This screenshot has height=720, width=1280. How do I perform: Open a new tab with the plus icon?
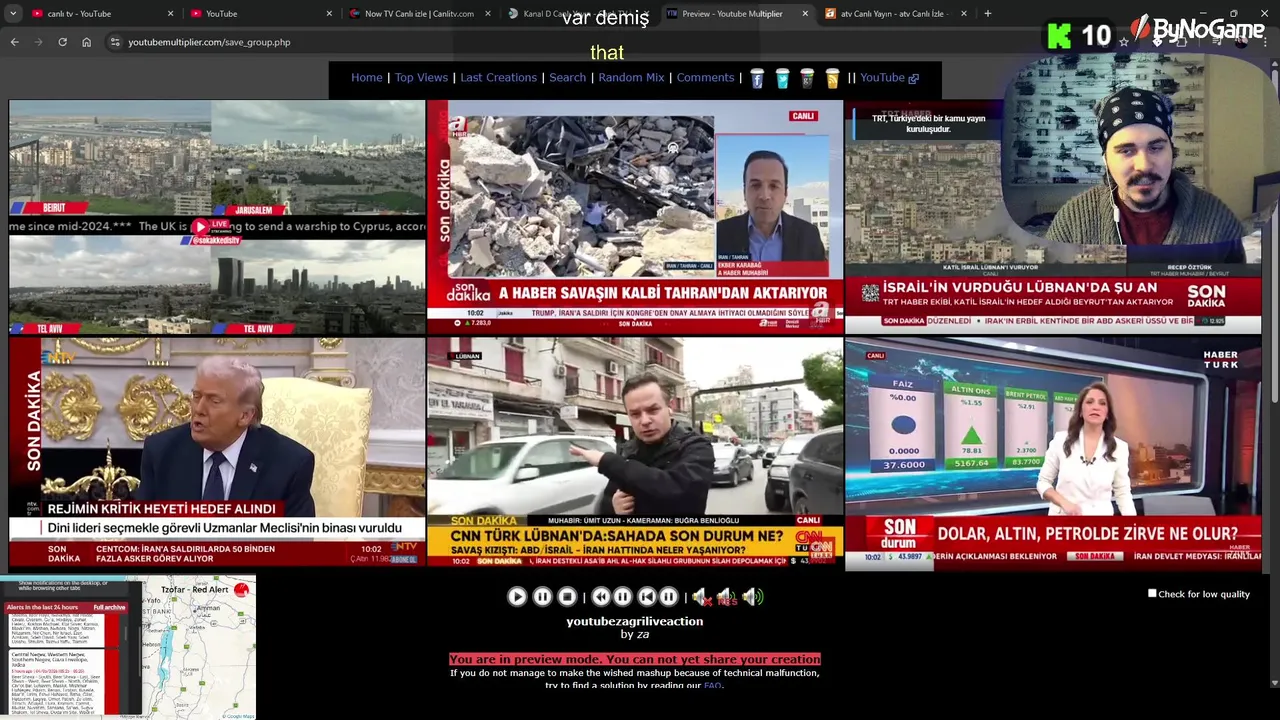[x=987, y=14]
